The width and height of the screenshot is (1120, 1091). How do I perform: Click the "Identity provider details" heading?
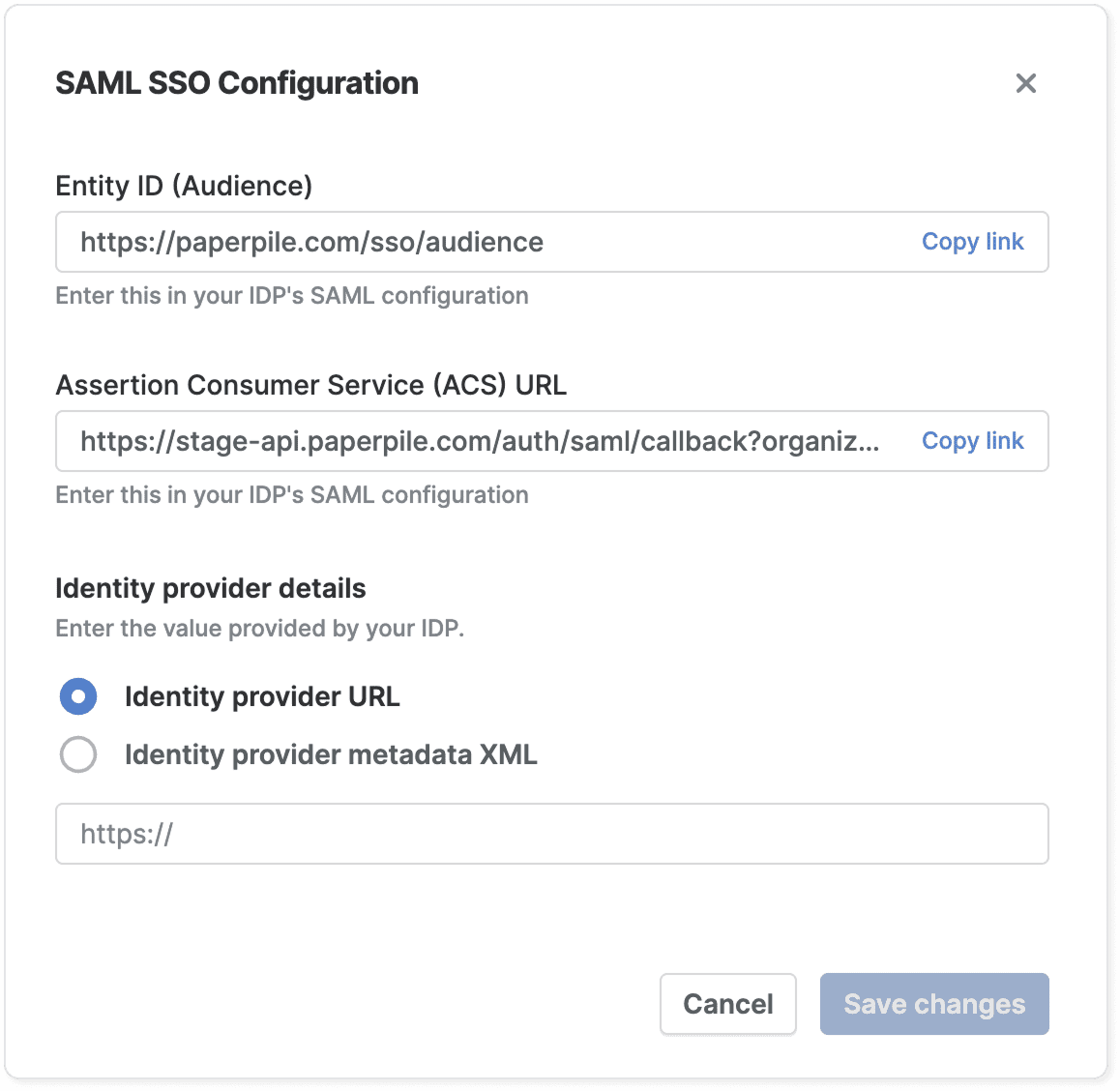[211, 588]
